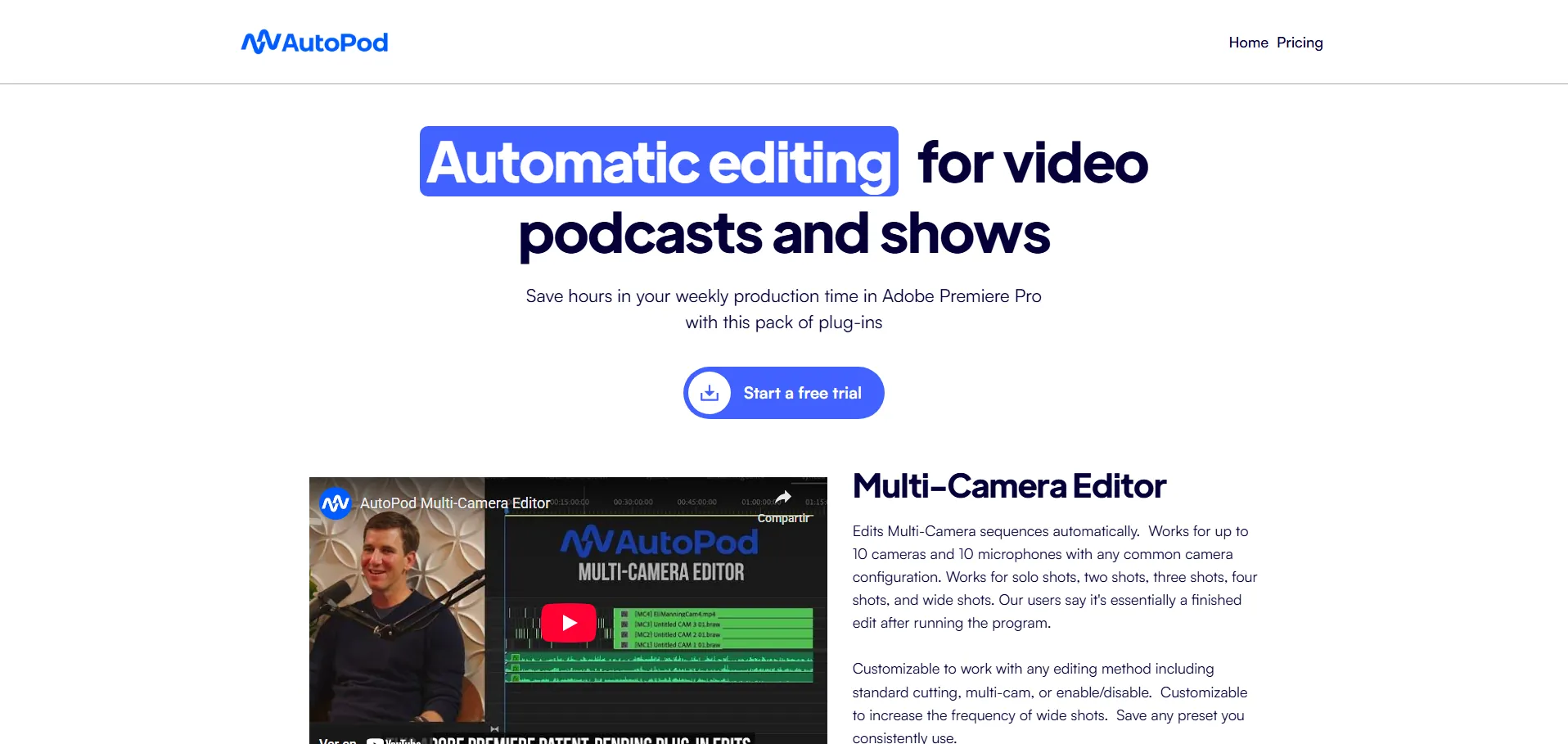This screenshot has height=744, width=1568.
Task: Click the AutoPod channel avatar on the video
Action: (336, 503)
